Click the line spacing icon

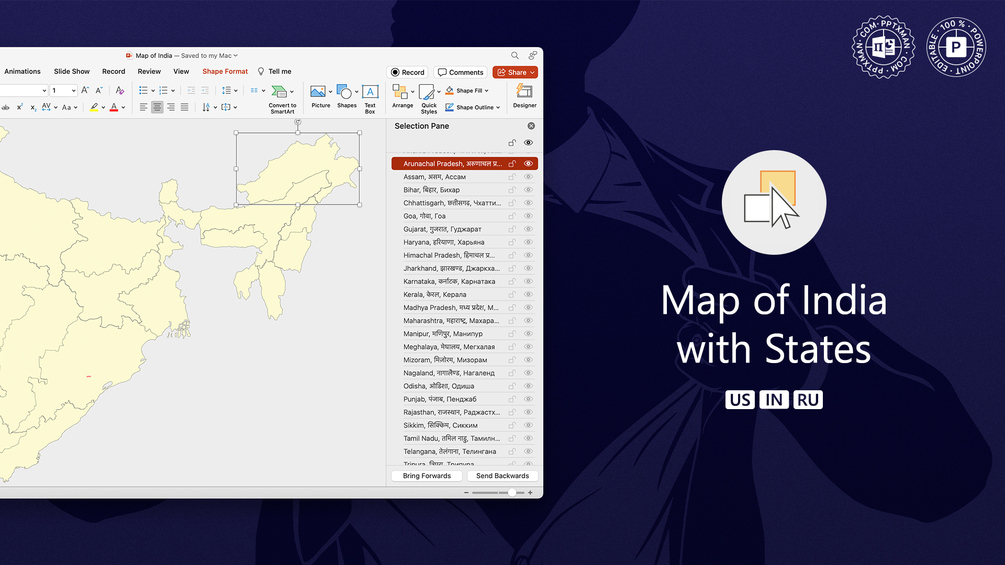(x=226, y=90)
